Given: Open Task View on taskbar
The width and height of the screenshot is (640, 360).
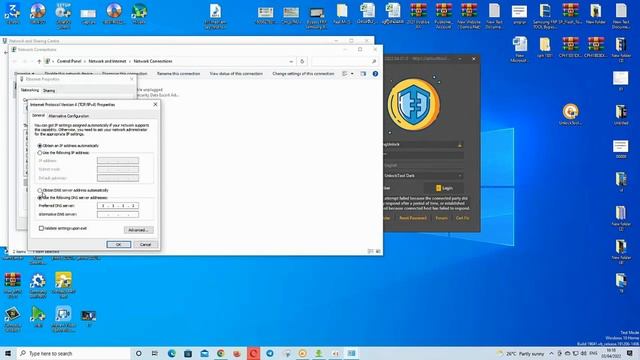Looking at the screenshot, I should 155,353.
